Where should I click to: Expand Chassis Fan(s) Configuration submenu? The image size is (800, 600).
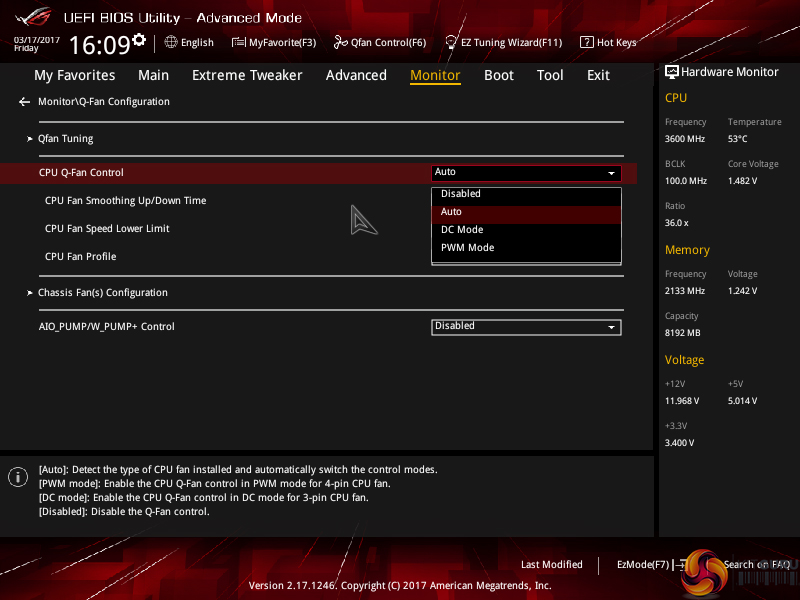coord(102,293)
